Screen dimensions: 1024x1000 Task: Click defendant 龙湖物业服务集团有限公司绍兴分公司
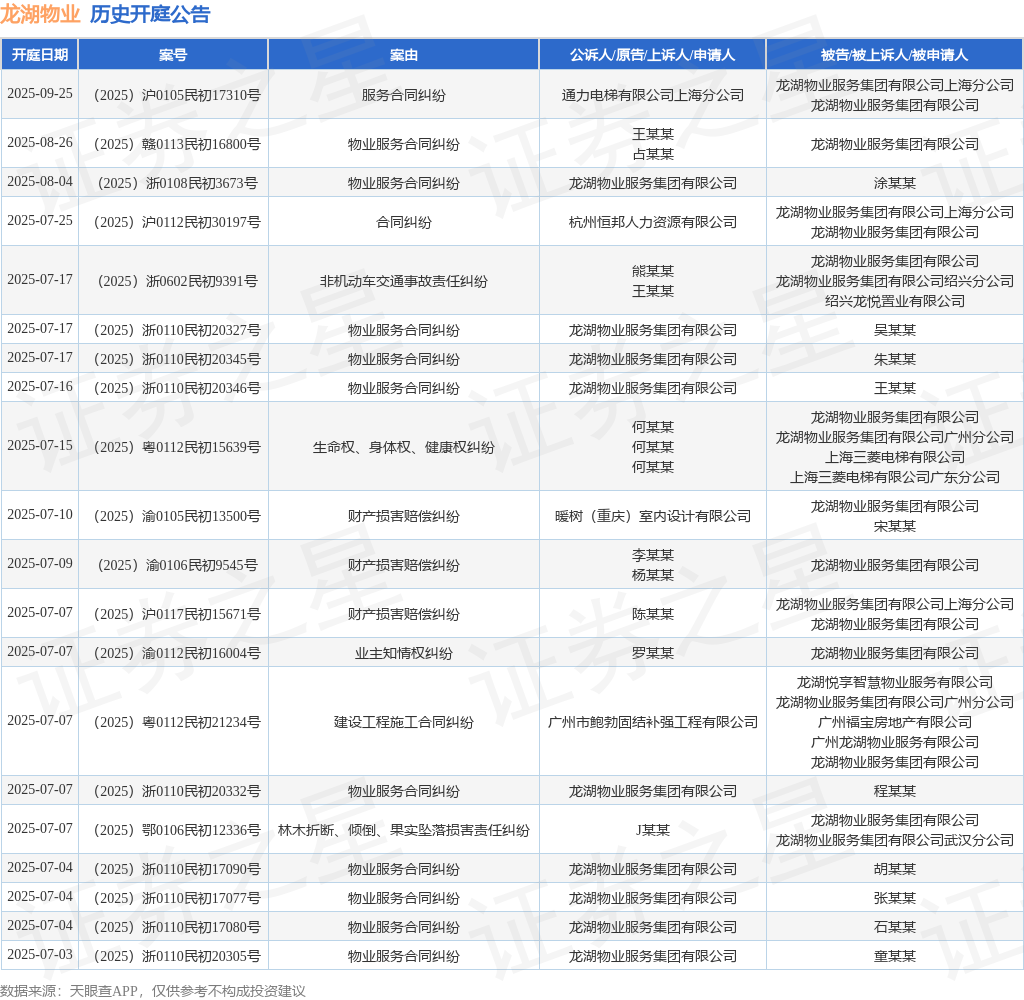click(x=895, y=281)
